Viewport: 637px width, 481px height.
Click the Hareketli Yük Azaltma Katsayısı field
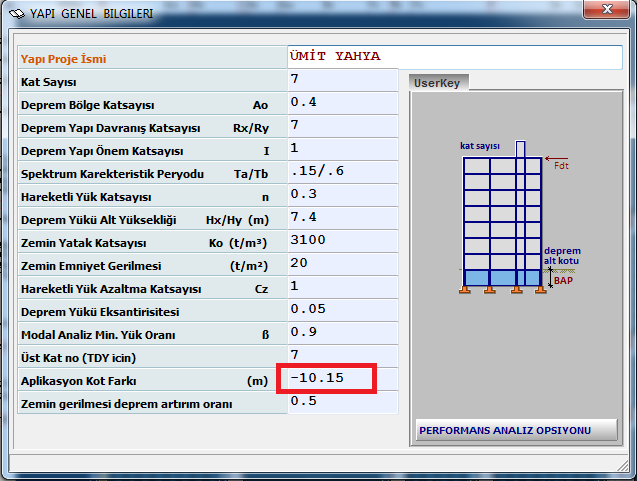341,288
